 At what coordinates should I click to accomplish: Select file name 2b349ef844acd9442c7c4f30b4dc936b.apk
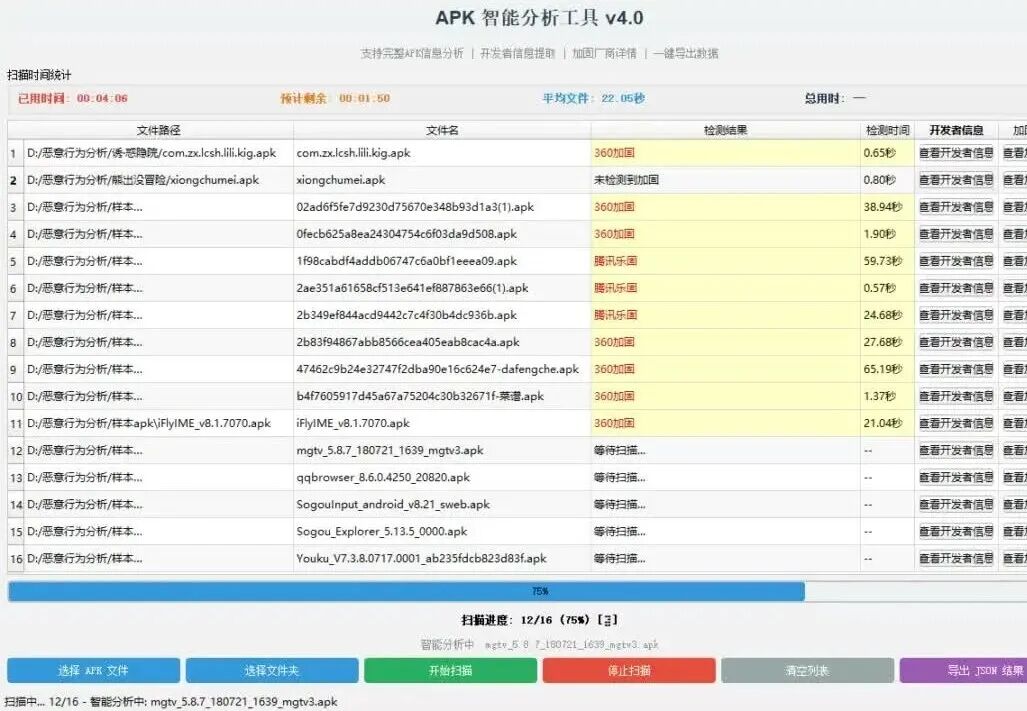tap(442, 315)
